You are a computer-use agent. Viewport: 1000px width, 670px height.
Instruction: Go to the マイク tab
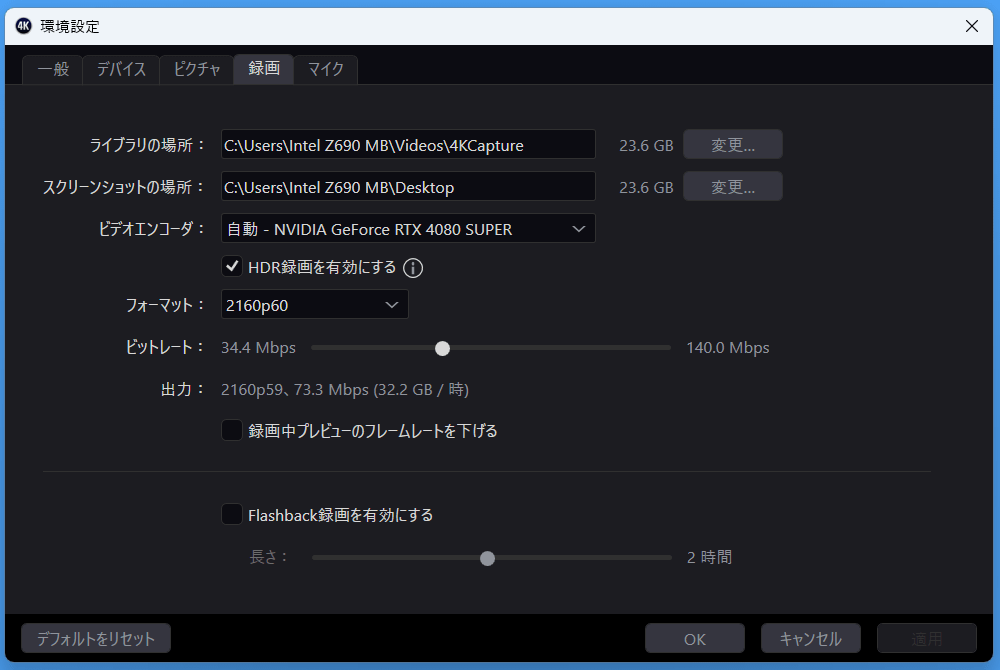(325, 69)
